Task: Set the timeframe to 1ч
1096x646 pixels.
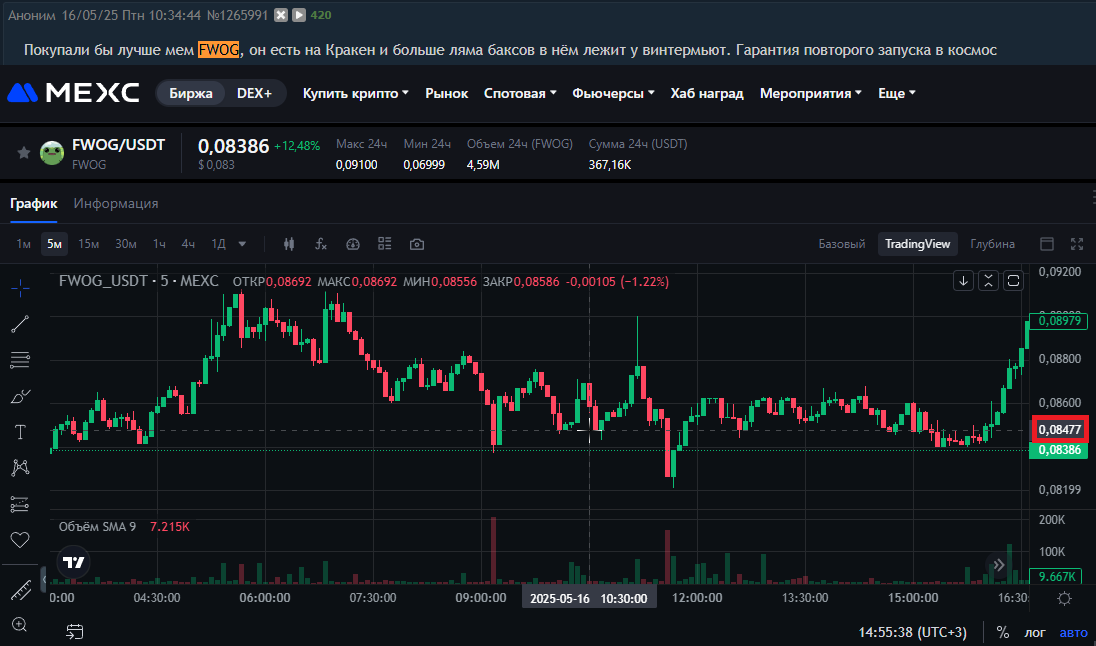Action: click(159, 244)
